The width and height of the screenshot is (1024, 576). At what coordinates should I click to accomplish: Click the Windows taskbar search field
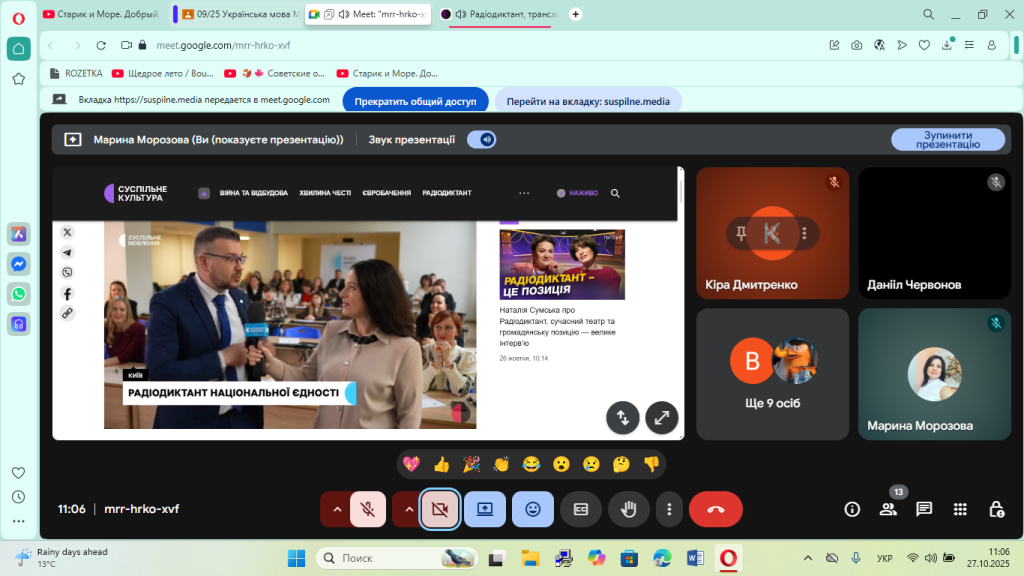pyautogui.click(x=395, y=557)
